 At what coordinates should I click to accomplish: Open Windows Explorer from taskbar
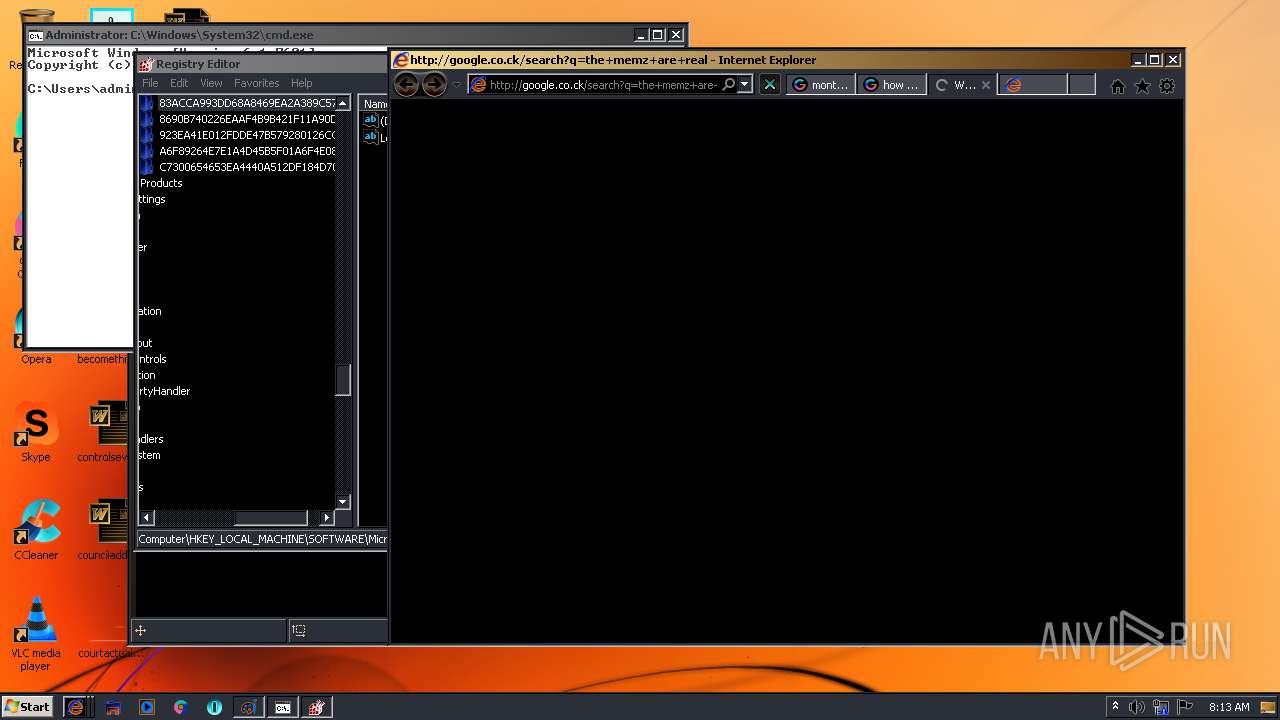[113, 707]
